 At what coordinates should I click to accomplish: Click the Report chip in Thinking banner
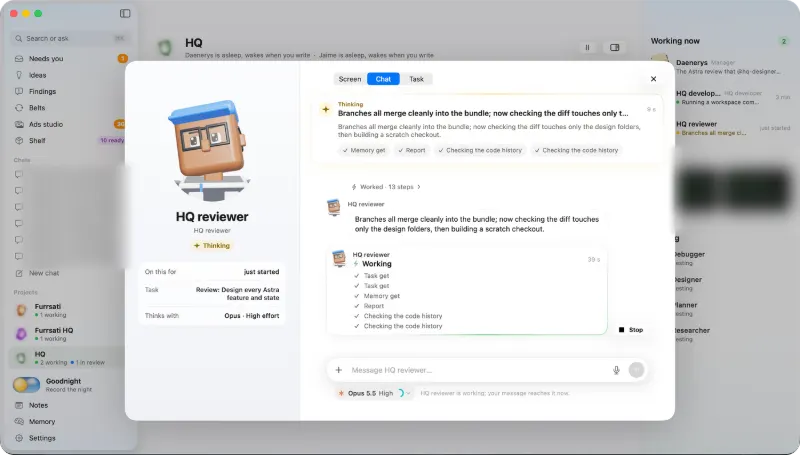412,150
